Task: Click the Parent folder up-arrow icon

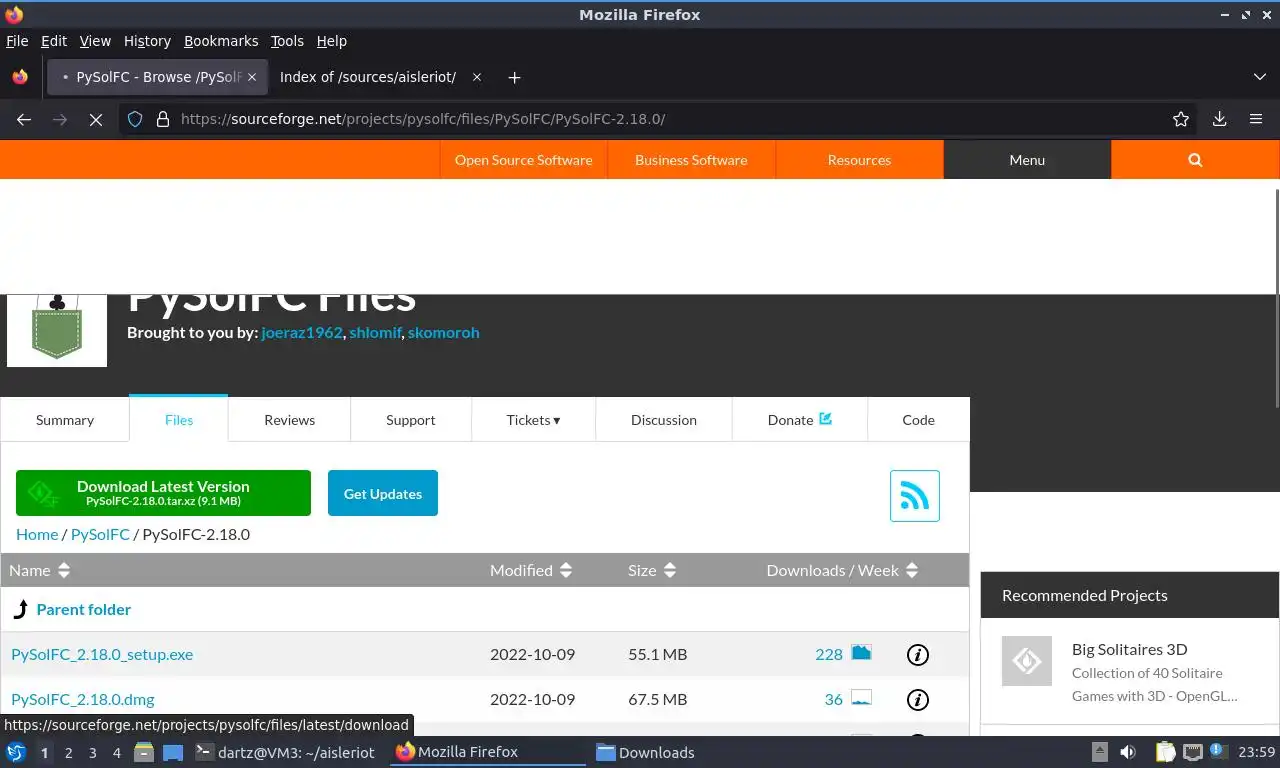Action: [21, 609]
